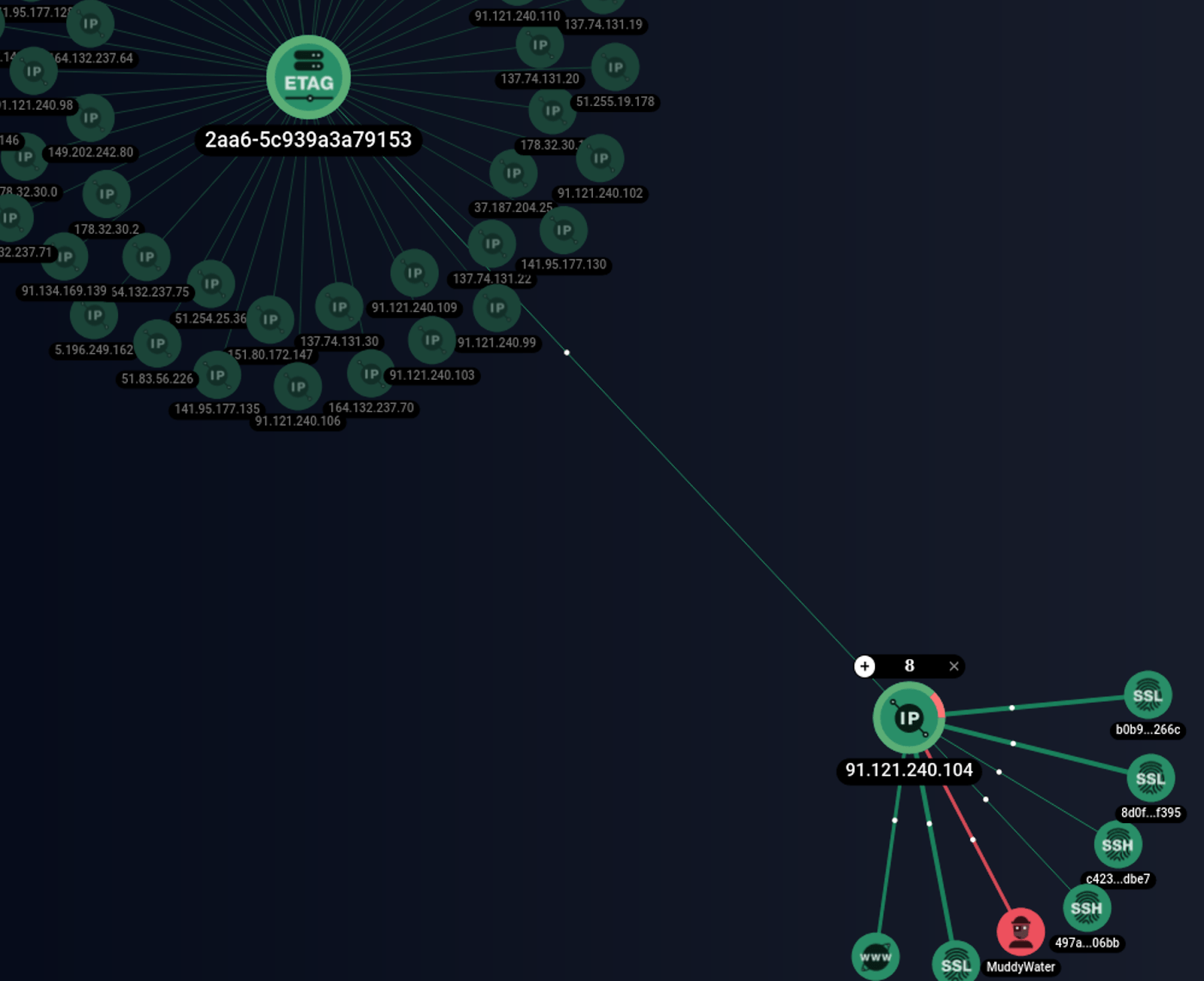Click the label 91.121.240.104
The width and height of the screenshot is (1204, 981).
click(909, 770)
